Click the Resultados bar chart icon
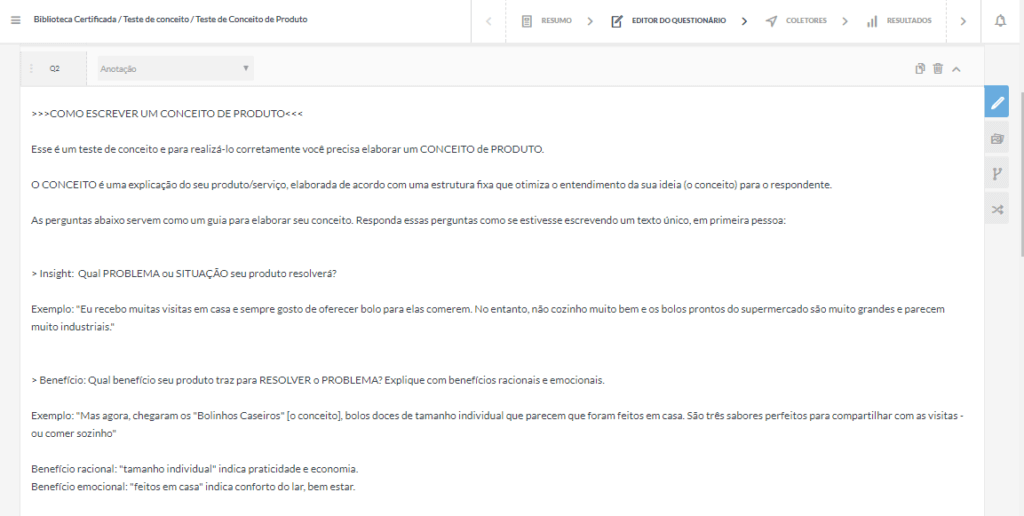Viewport: 1024px width, 516px height. coord(872,21)
